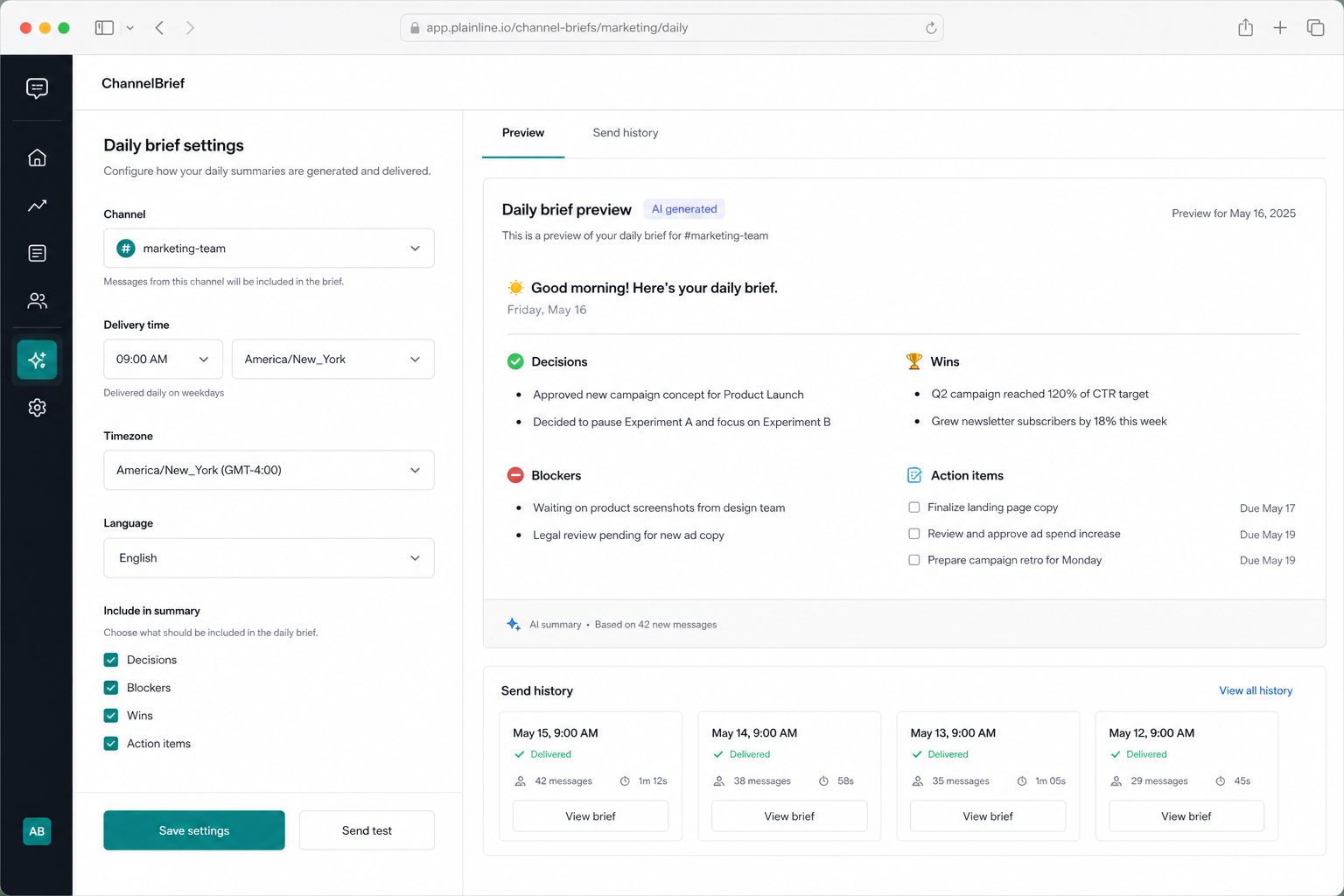Switch to the Preview tab
Image resolution: width=1344 pixels, height=896 pixels.
tap(523, 133)
